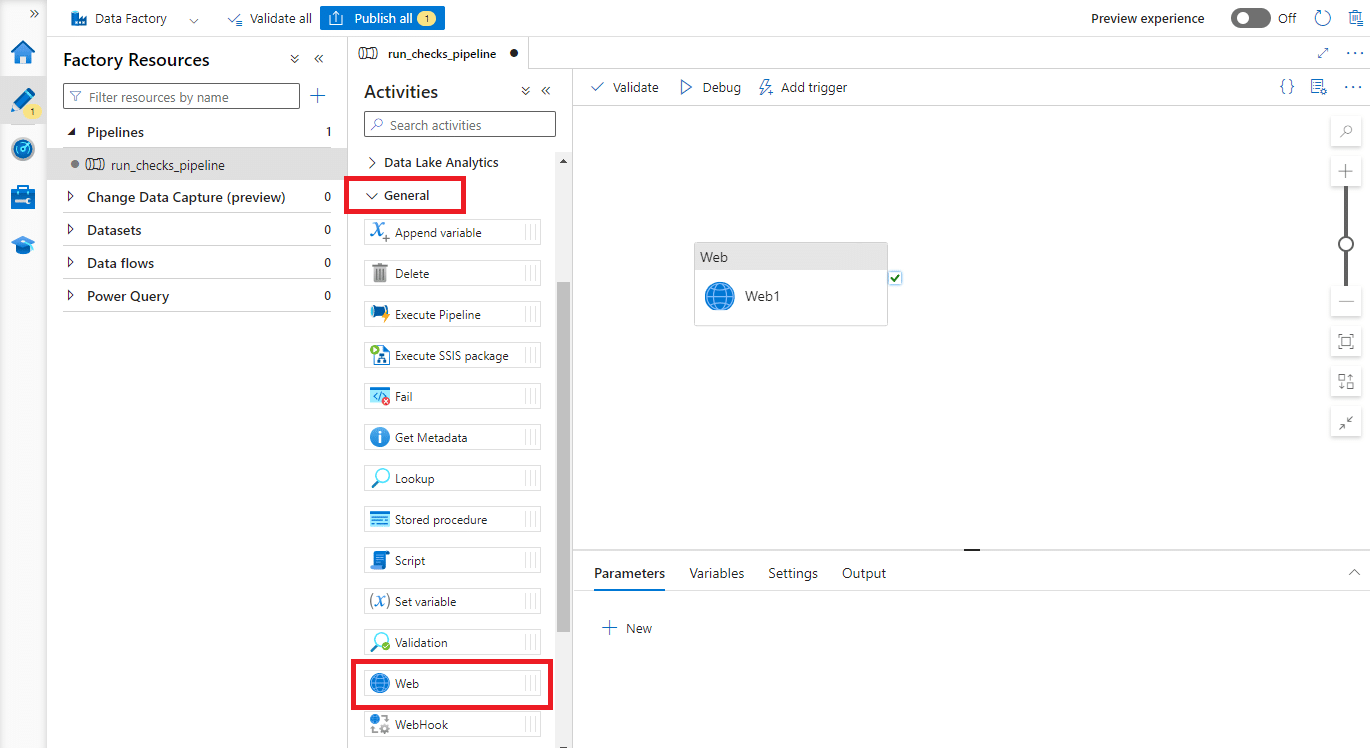Expand all resources with double chevron down
This screenshot has width=1370, height=748.
[295, 59]
